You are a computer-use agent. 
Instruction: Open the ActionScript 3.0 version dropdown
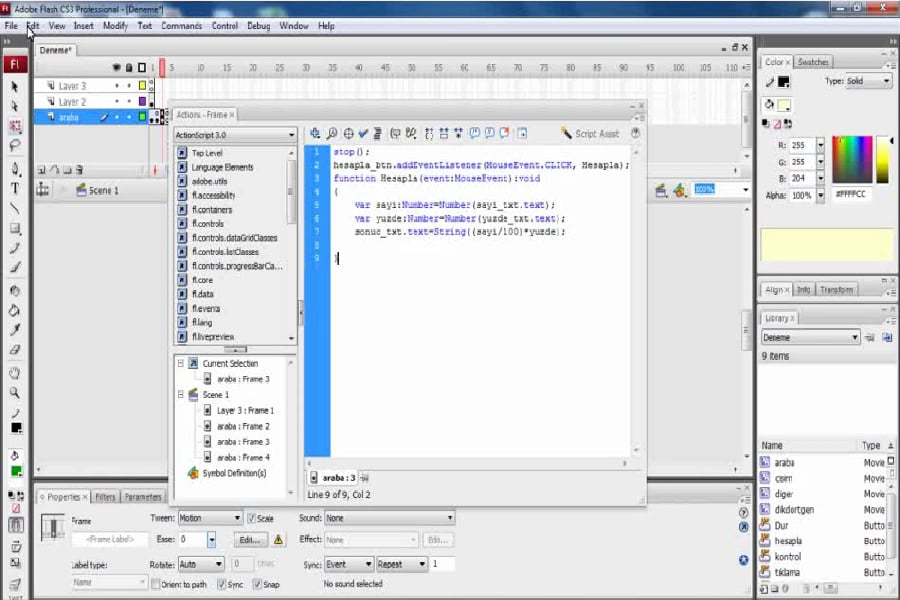(235, 135)
